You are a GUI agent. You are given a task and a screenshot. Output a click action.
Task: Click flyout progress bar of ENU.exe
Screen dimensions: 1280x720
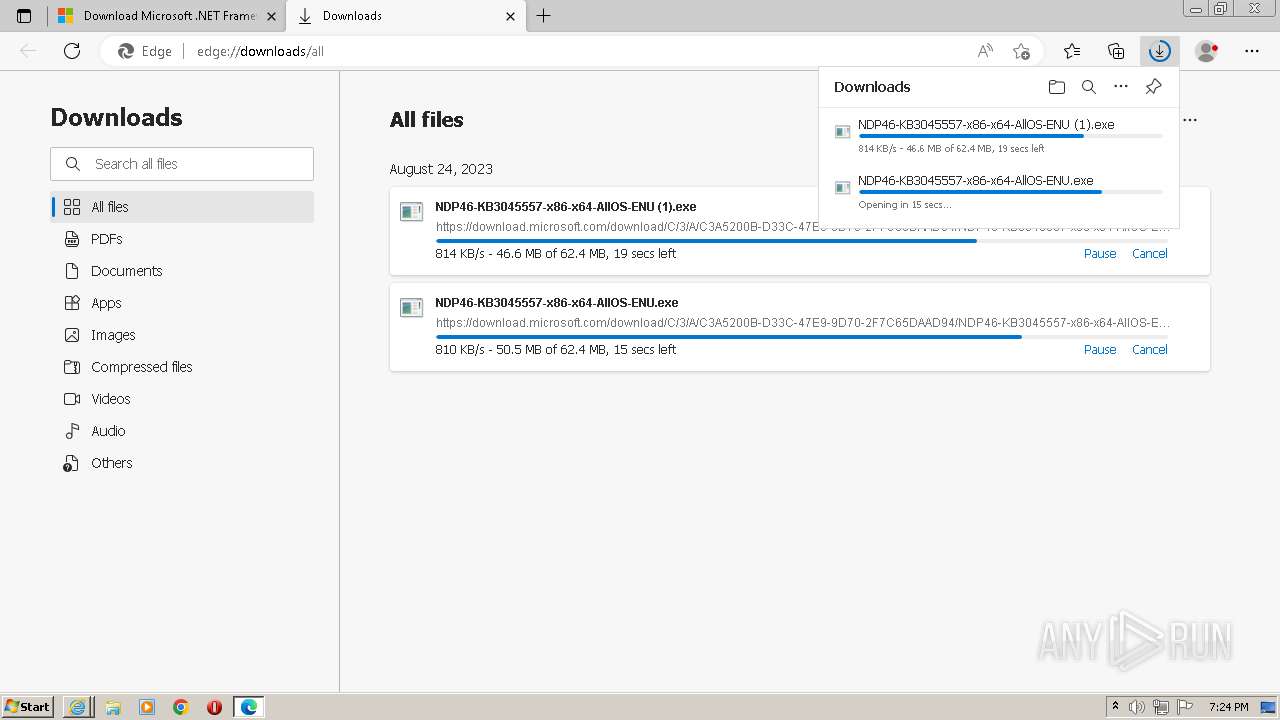coord(1010,192)
